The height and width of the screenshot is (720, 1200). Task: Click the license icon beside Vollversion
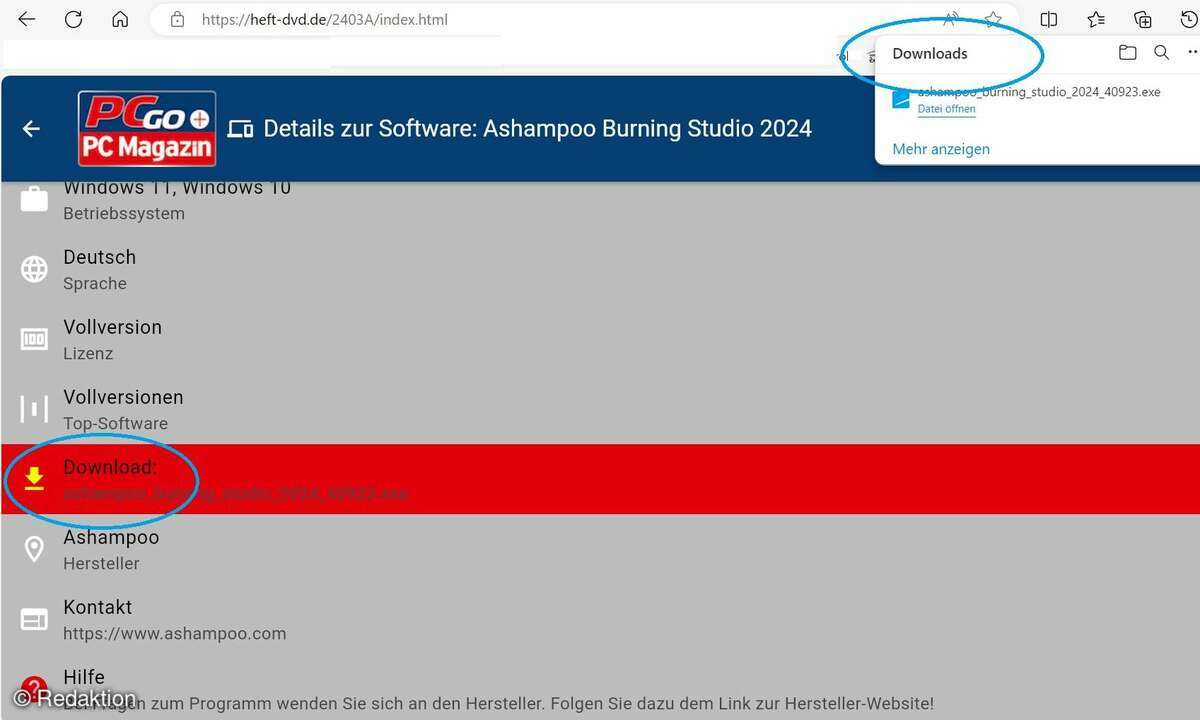pos(34,339)
